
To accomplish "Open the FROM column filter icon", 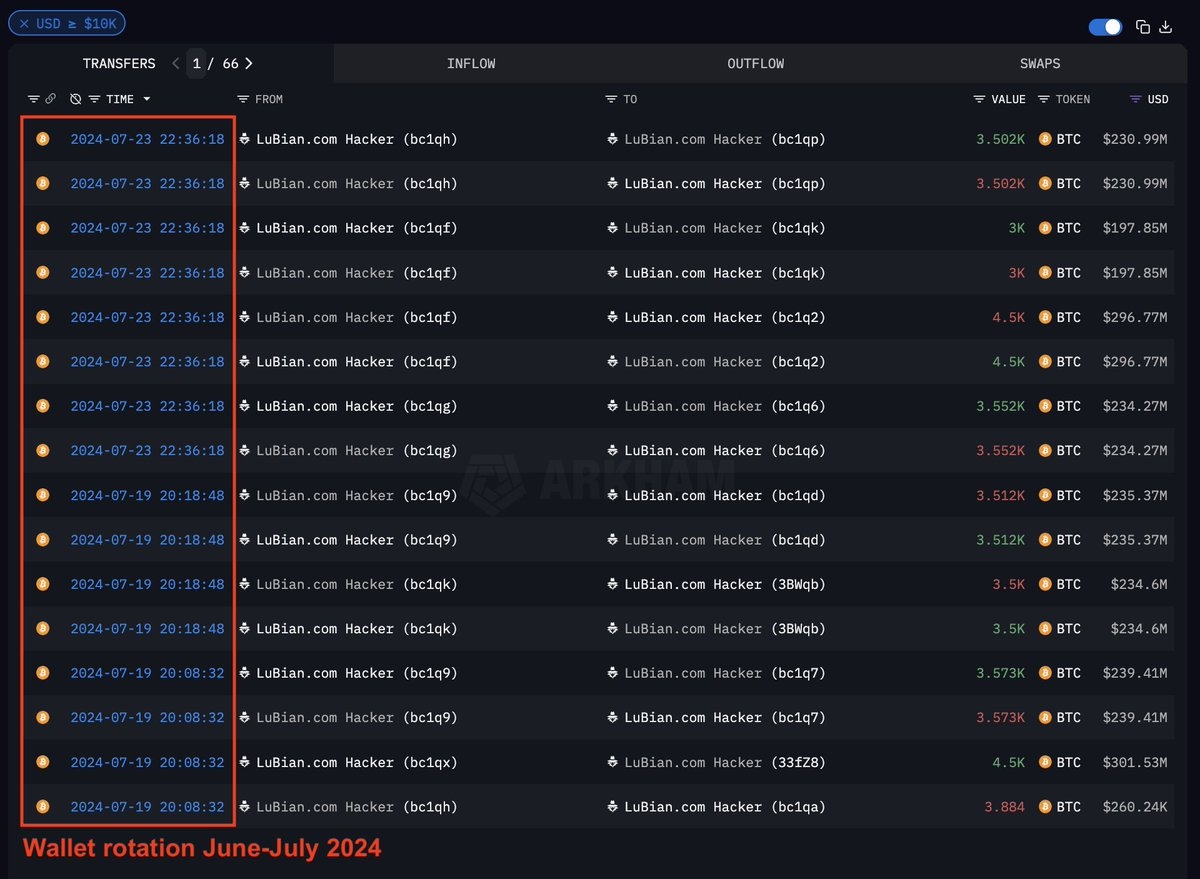I will click(243, 99).
